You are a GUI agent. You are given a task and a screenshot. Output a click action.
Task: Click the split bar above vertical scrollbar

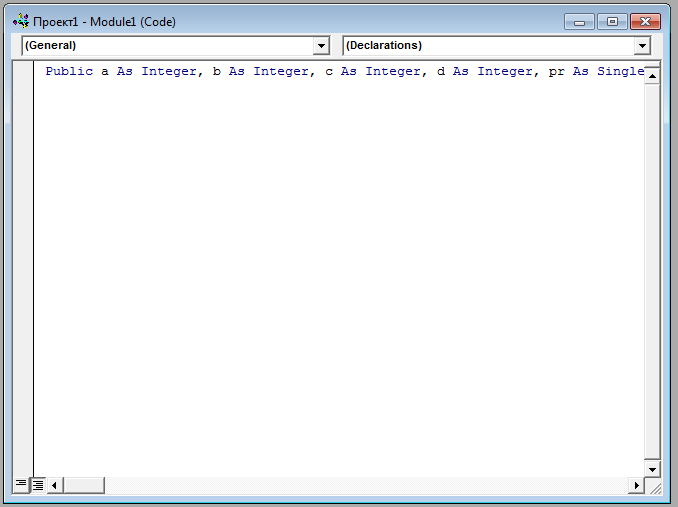(x=652, y=65)
